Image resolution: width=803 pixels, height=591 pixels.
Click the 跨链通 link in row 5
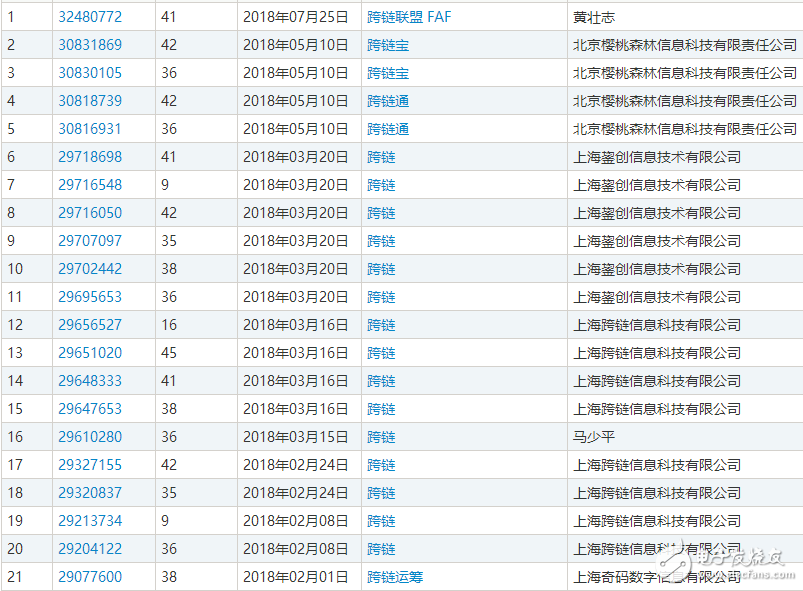click(388, 129)
